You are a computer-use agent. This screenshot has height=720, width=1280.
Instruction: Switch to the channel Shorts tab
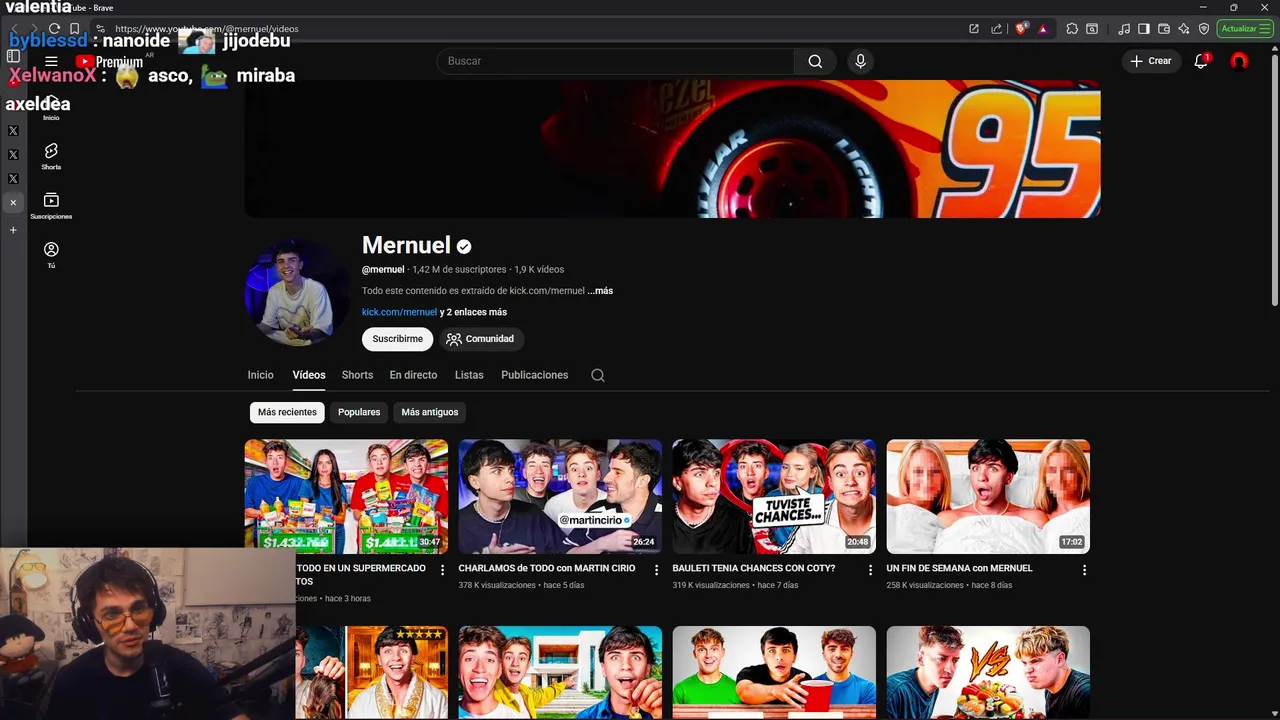click(x=357, y=375)
